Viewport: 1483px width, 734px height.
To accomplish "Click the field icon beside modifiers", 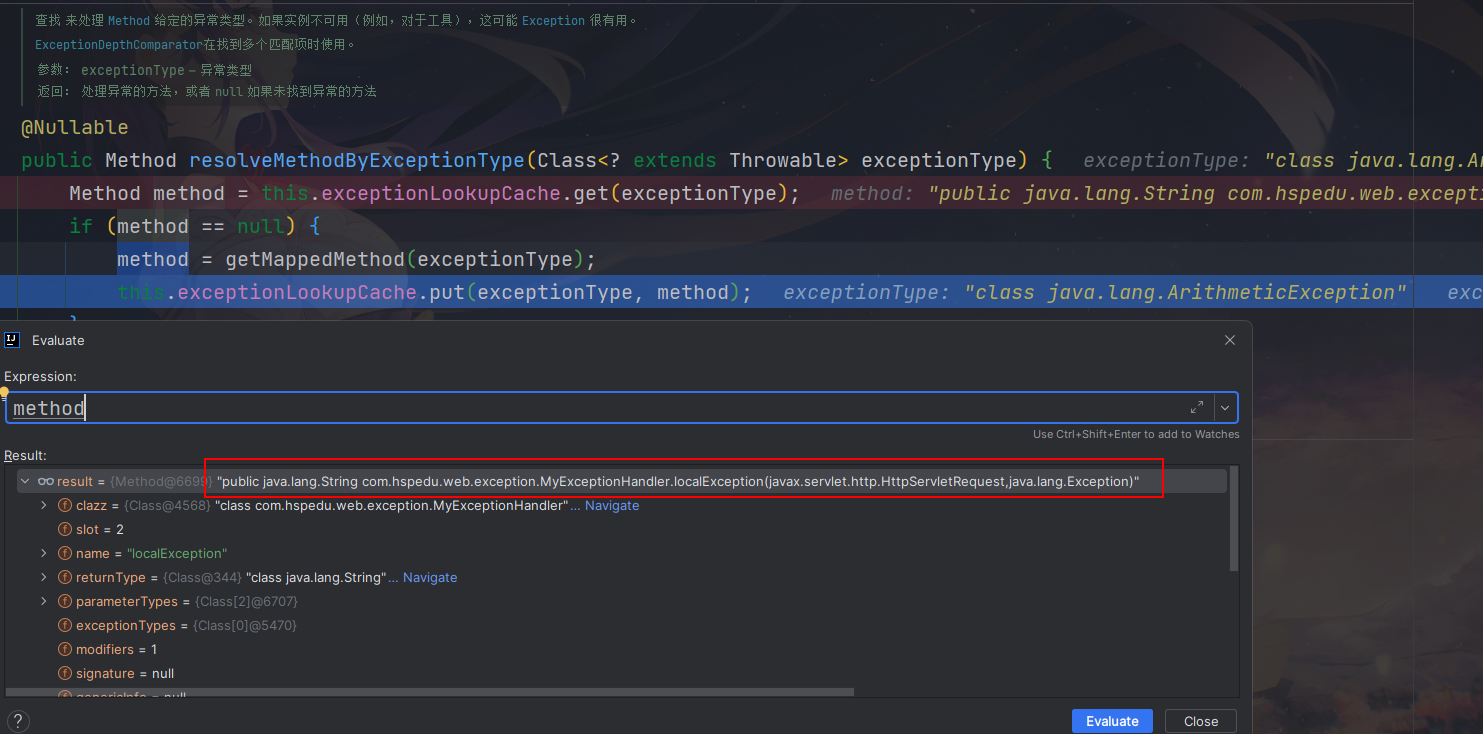I will point(65,649).
